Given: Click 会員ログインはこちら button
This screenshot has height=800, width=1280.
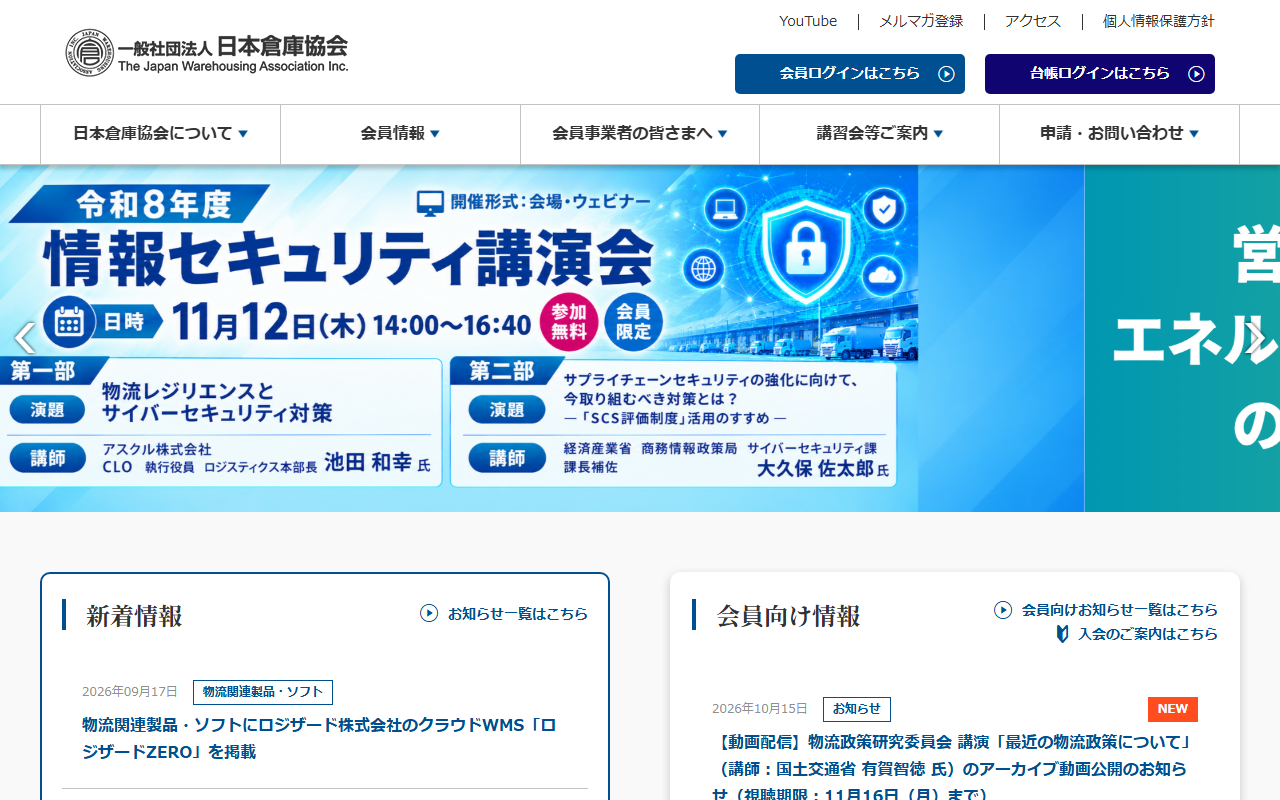Looking at the screenshot, I should [x=850, y=74].
